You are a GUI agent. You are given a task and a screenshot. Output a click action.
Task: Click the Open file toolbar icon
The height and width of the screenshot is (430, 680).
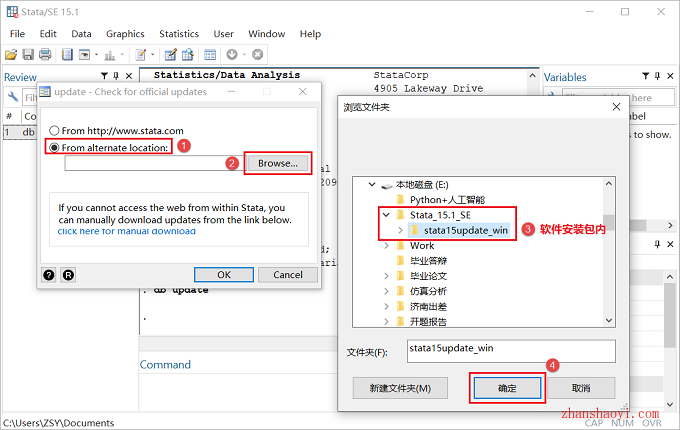[11, 55]
